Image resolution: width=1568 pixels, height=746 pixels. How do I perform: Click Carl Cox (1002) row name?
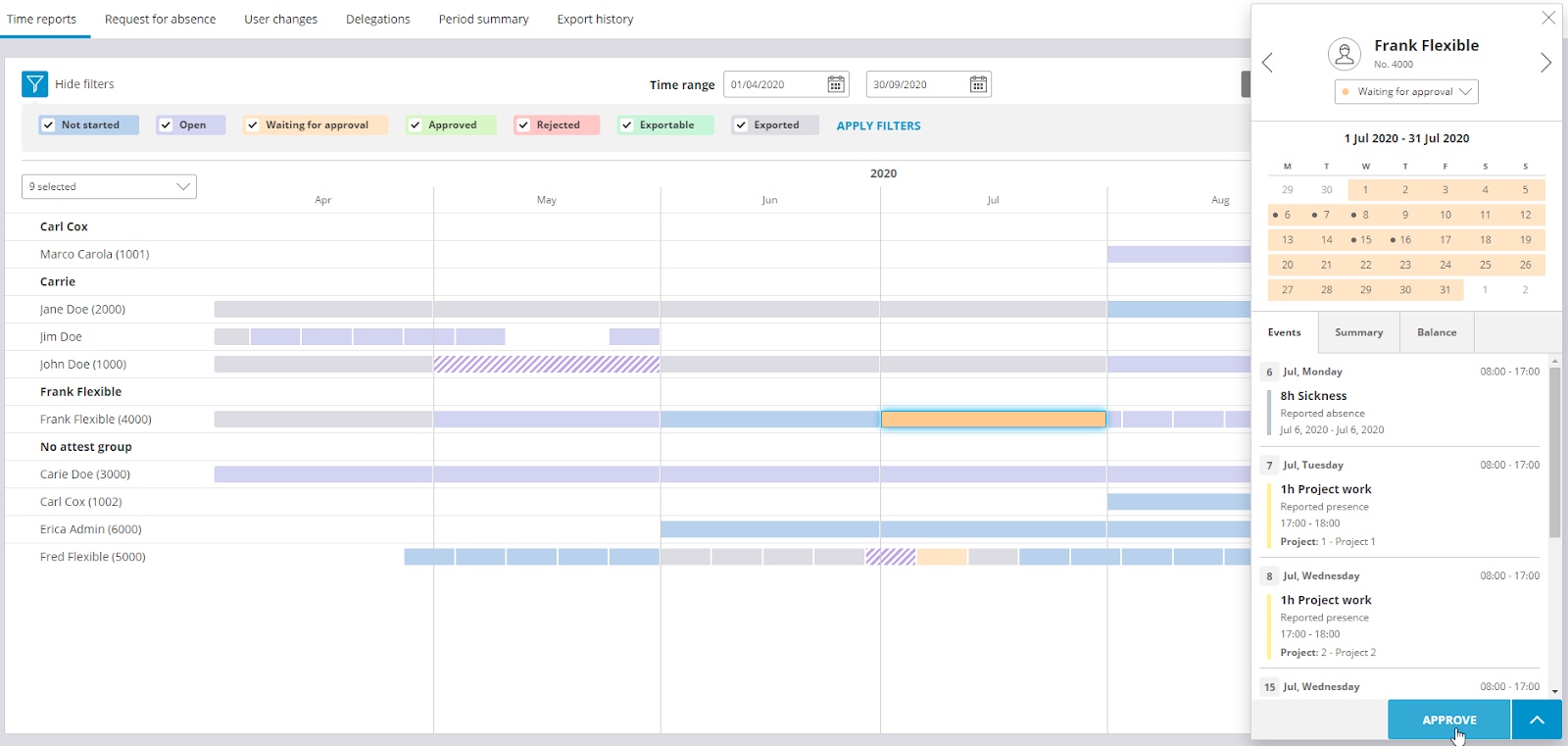(x=81, y=501)
